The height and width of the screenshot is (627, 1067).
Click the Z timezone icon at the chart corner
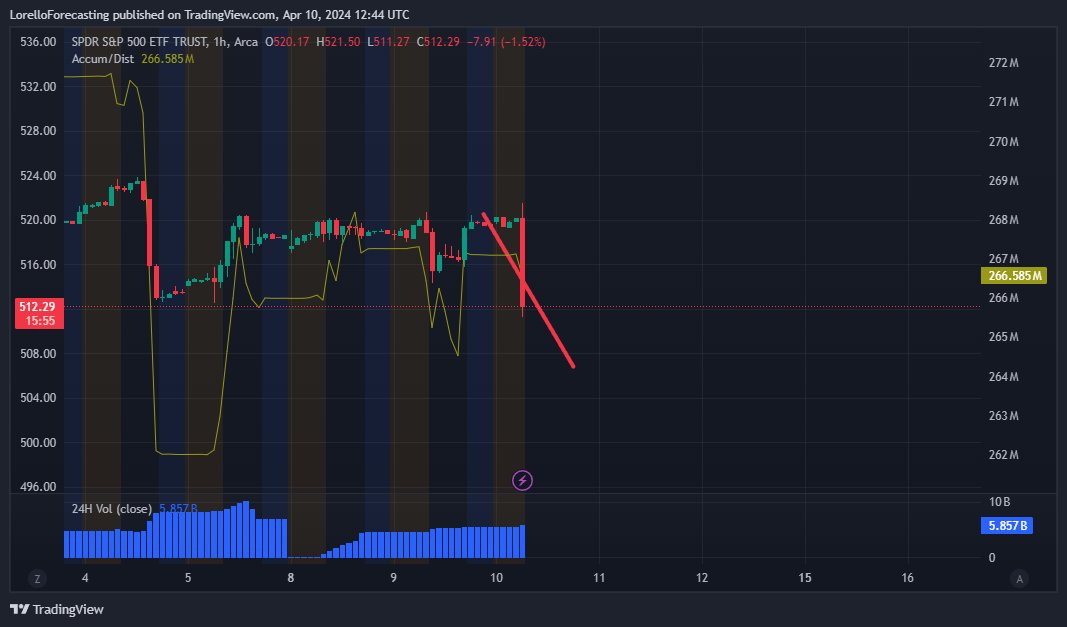[x=37, y=579]
